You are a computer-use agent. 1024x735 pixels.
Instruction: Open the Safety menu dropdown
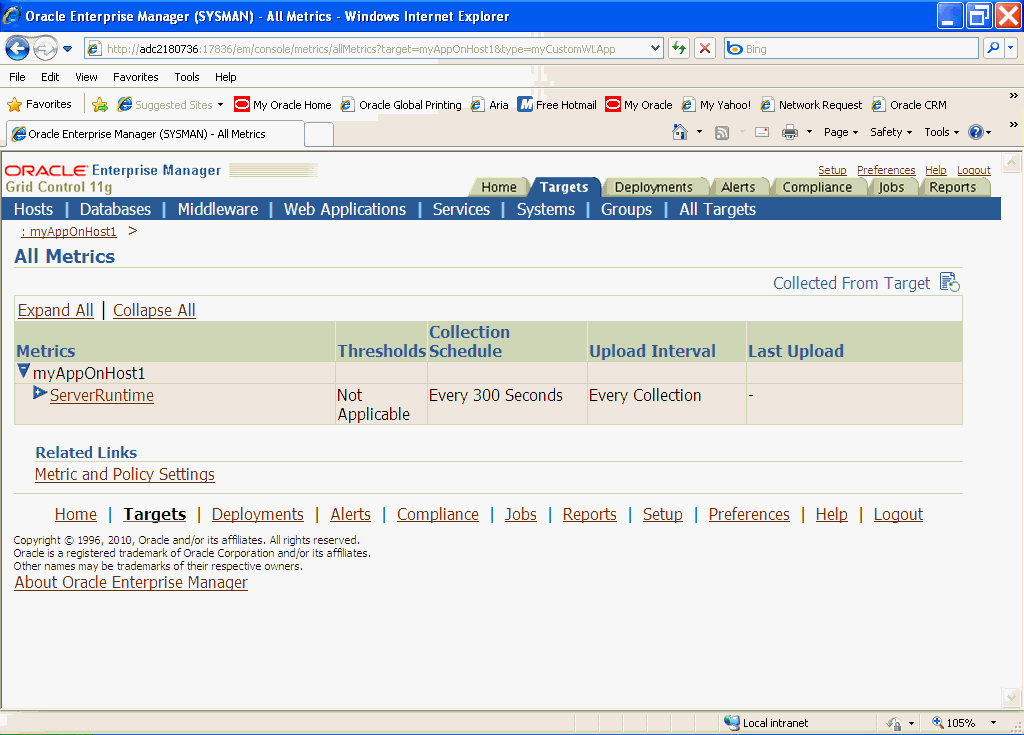click(x=891, y=133)
